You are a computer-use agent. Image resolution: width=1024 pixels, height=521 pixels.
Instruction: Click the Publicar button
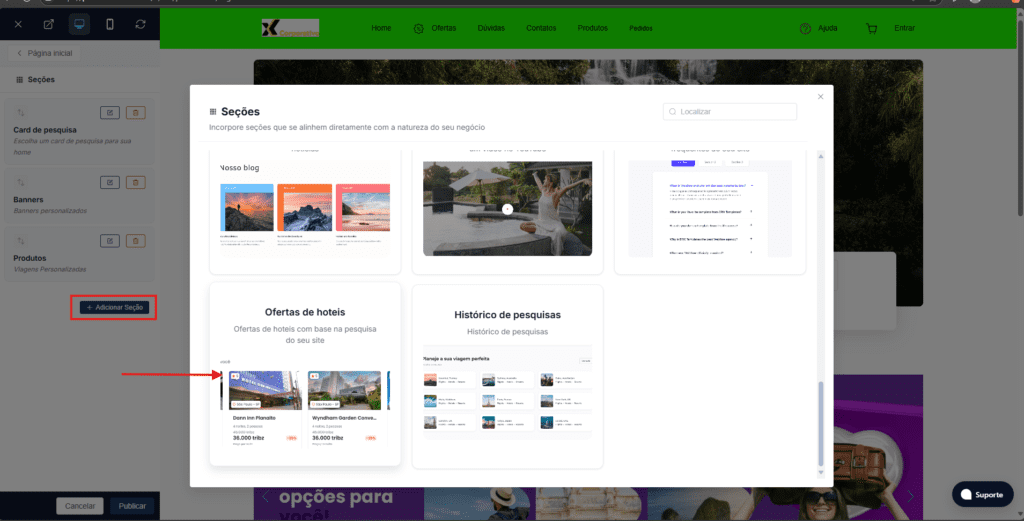(132, 505)
